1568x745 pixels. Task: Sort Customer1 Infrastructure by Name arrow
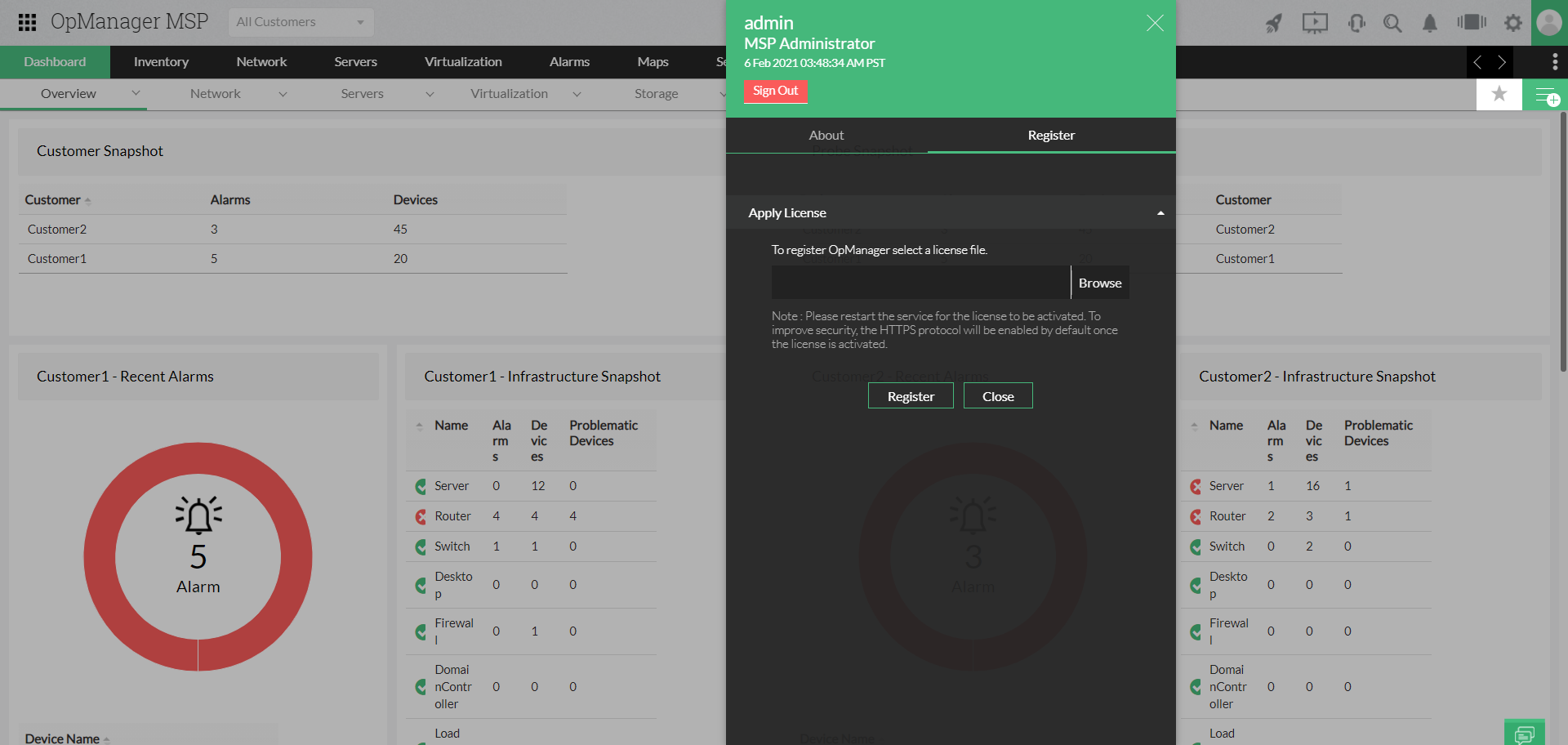tap(420, 426)
